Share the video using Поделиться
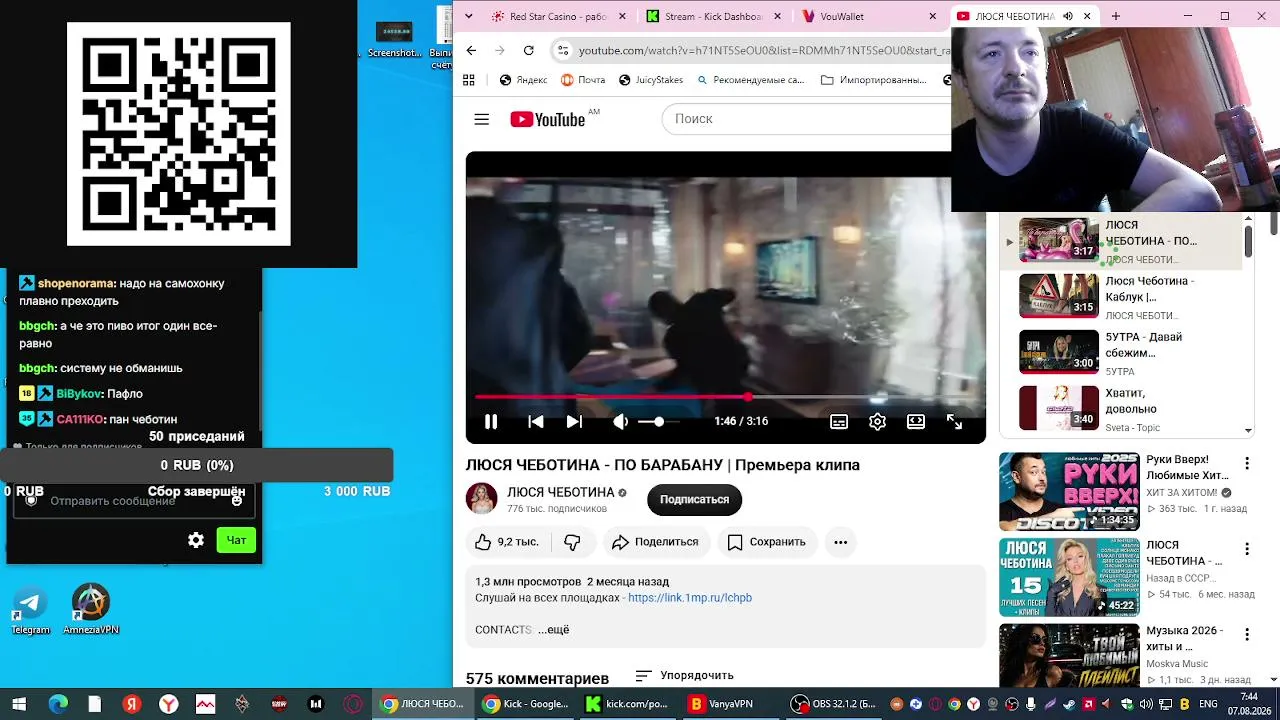Screen dimensions: 1280x720 coord(655,542)
